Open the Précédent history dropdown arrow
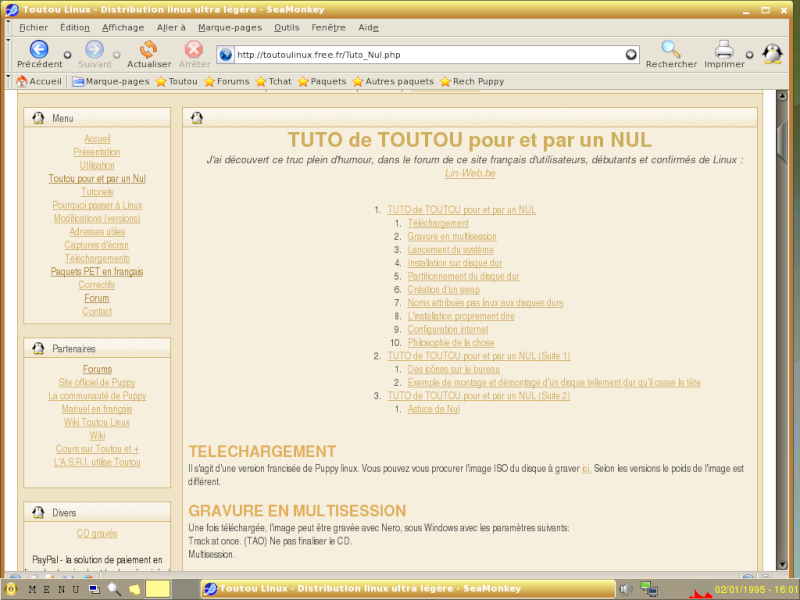 click(x=67, y=55)
